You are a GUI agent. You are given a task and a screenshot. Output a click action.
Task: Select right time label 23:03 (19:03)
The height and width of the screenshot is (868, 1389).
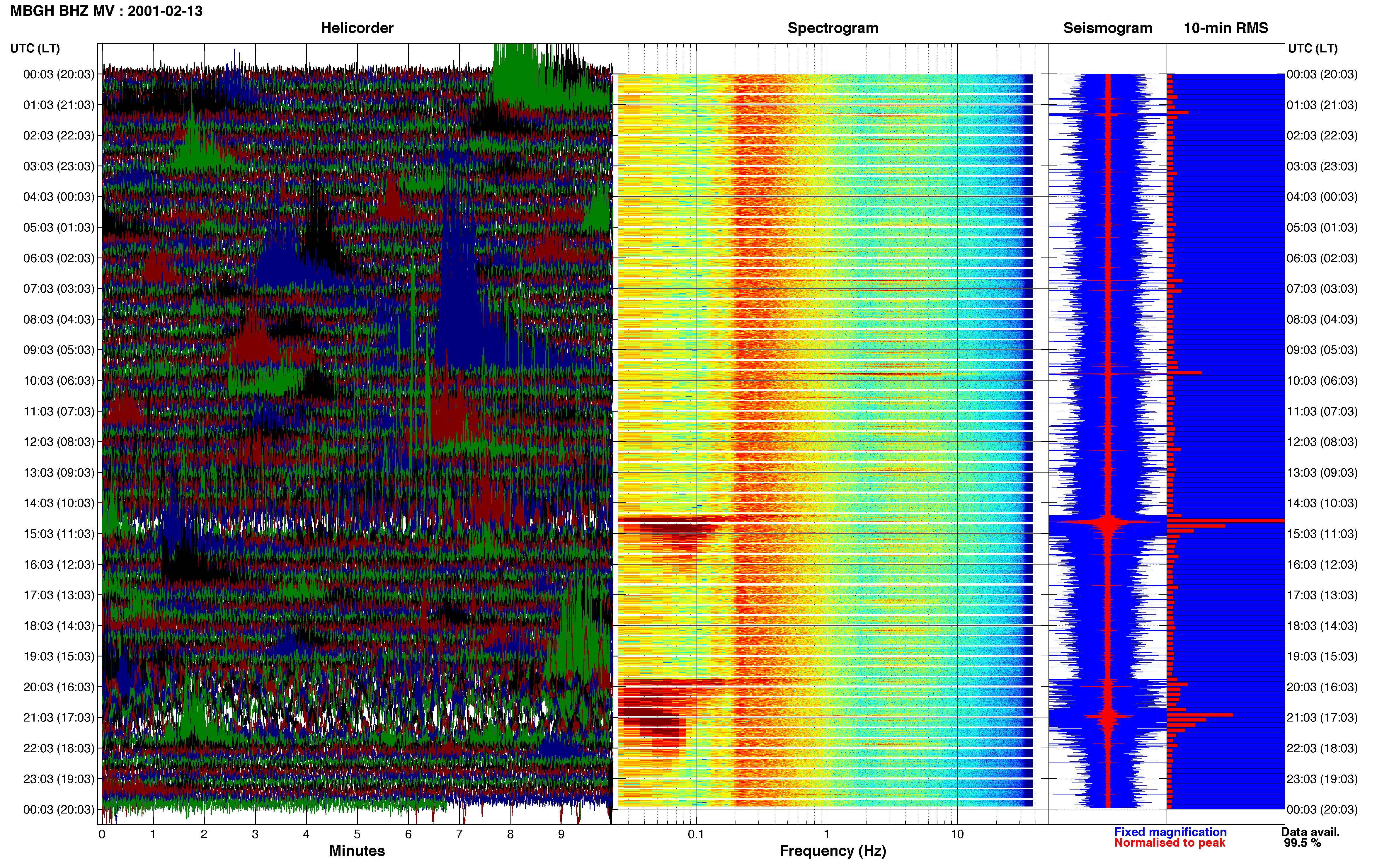click(1322, 779)
